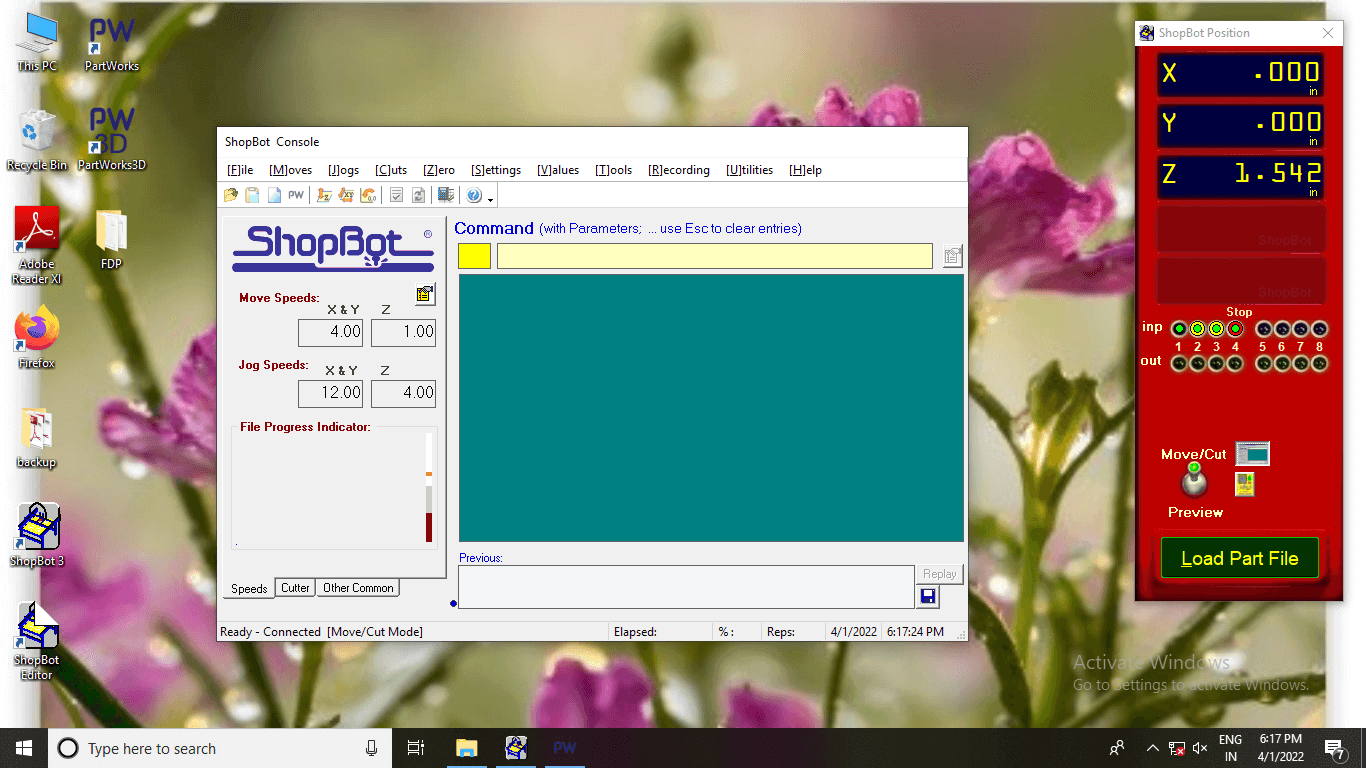Click the clipboard paste toolbar icon
This screenshot has width=1366, height=768.
252,195
